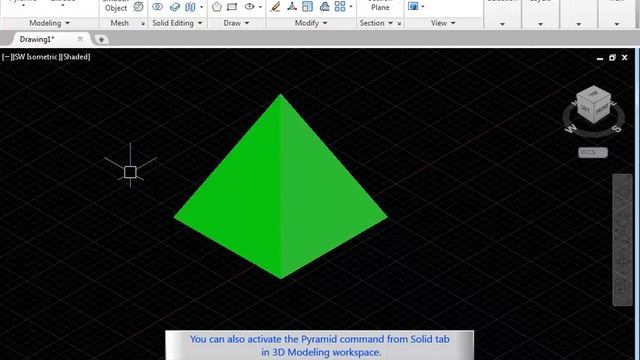Open the WCS coordinate system dropdown

[593, 152]
